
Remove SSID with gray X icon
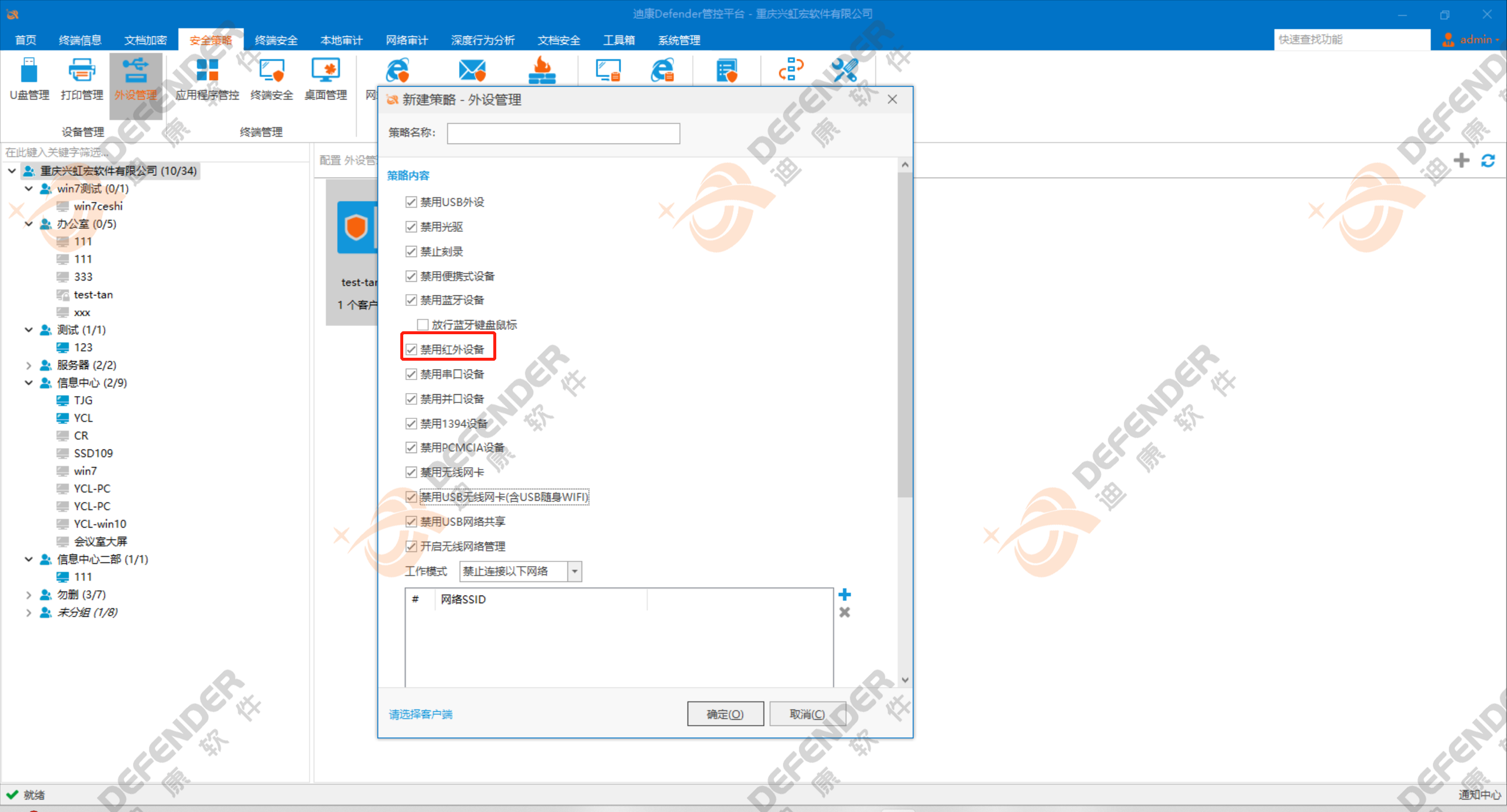(x=844, y=613)
